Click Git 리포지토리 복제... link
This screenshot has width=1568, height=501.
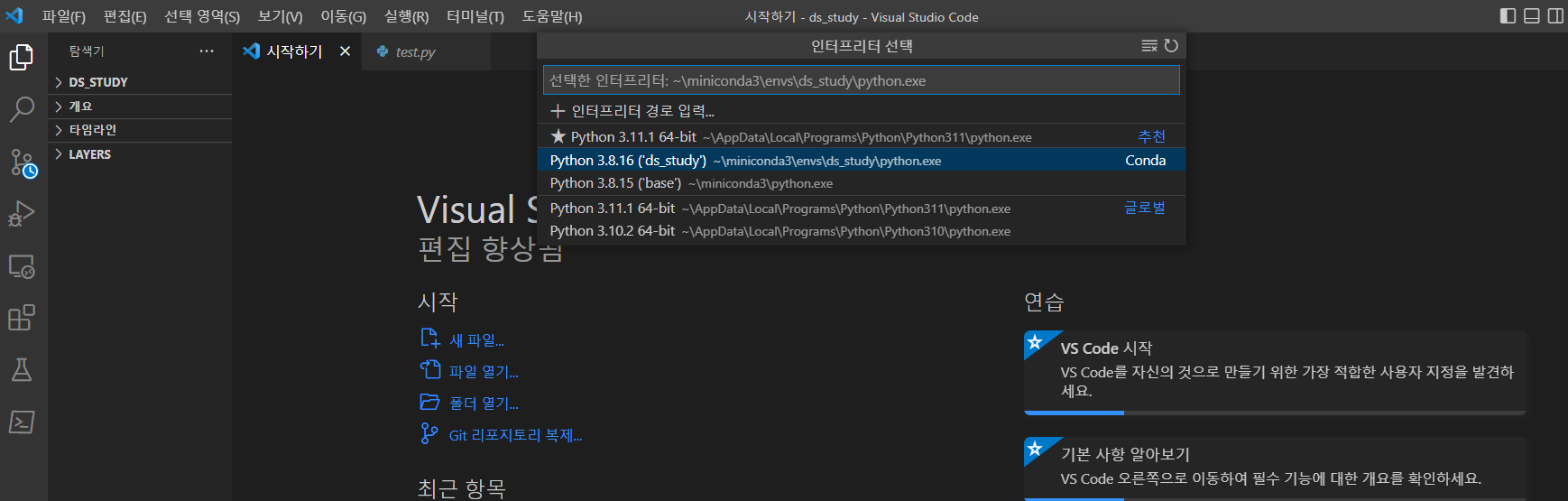pyautogui.click(x=516, y=435)
